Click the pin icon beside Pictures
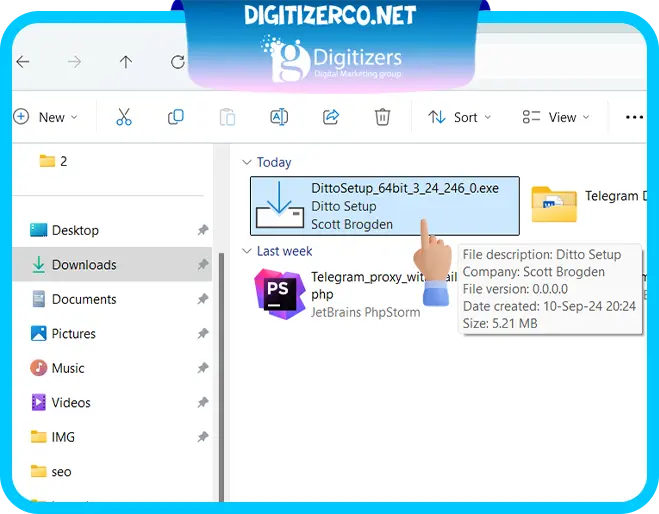 pyautogui.click(x=203, y=333)
